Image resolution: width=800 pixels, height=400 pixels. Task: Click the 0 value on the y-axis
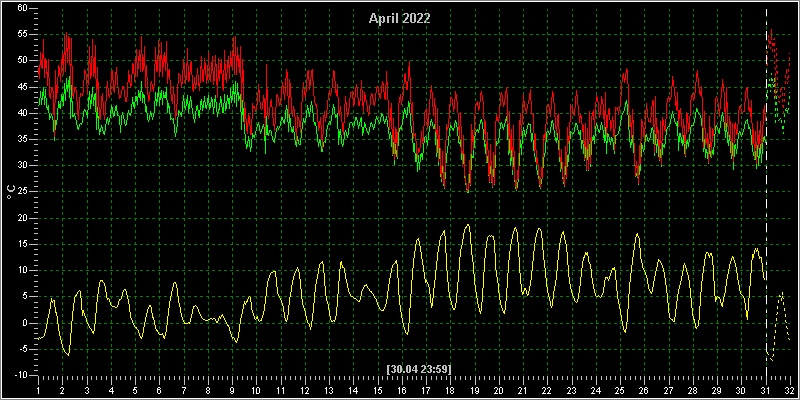pyautogui.click(x=26, y=323)
